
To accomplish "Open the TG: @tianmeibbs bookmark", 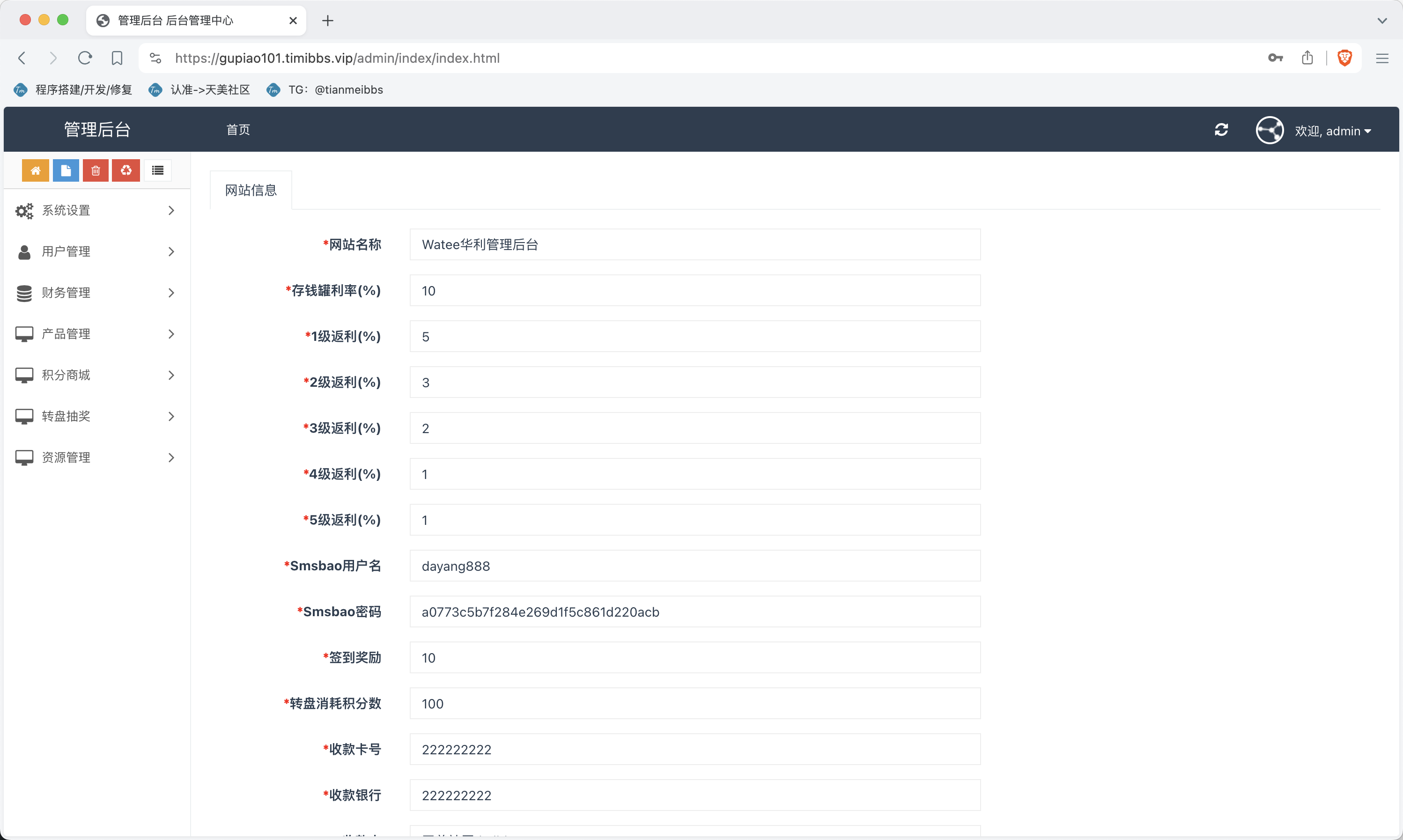I will tap(325, 90).
